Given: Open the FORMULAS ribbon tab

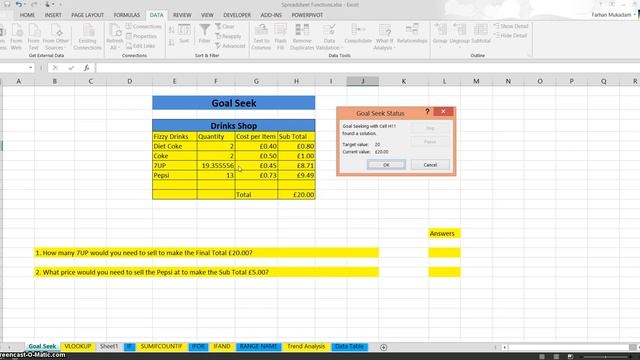Looking at the screenshot, I should tap(127, 15).
